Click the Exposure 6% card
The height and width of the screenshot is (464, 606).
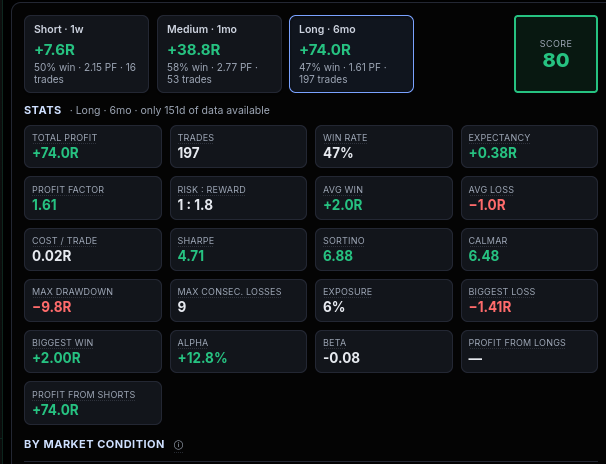(384, 300)
